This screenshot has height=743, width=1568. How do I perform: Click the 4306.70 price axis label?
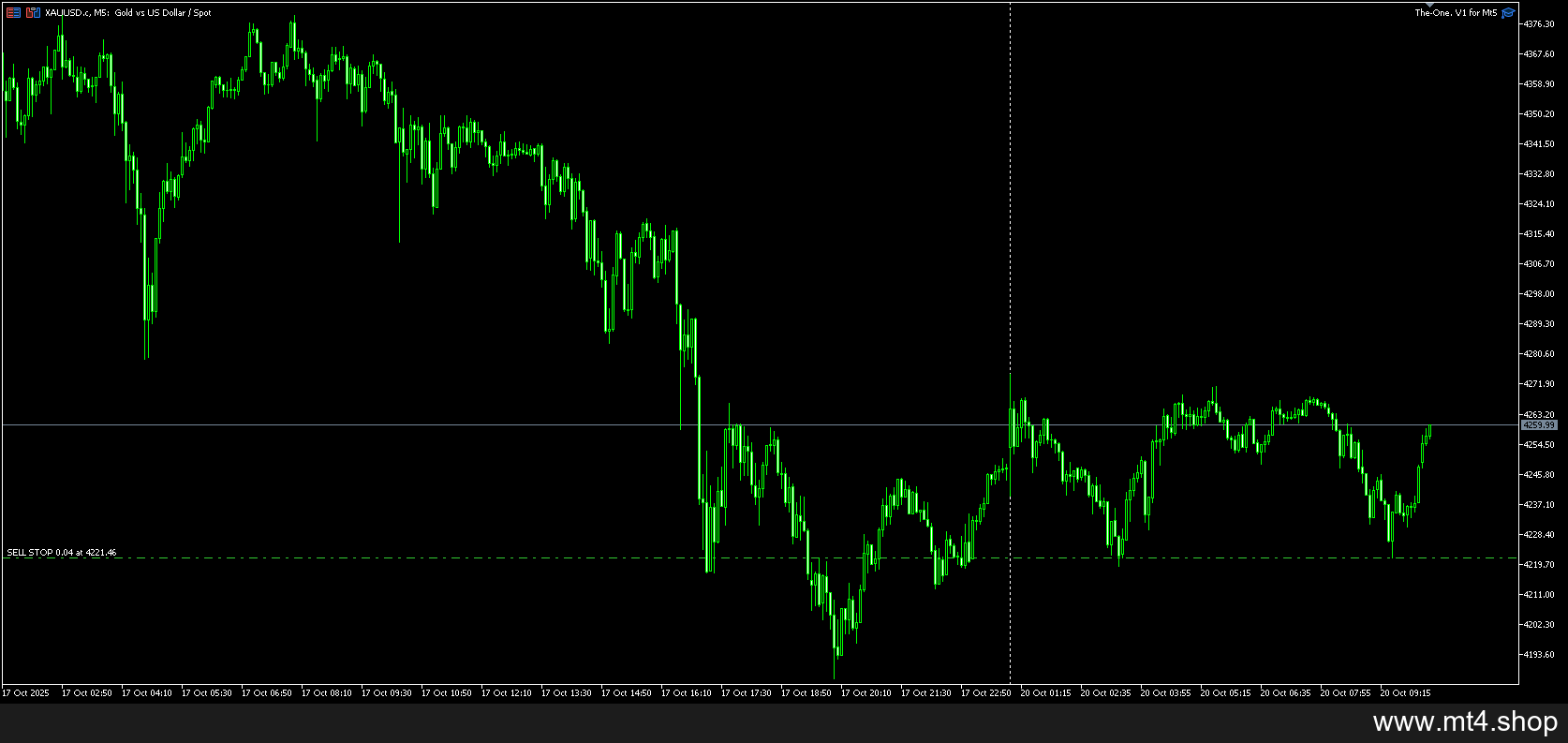pos(1539,264)
